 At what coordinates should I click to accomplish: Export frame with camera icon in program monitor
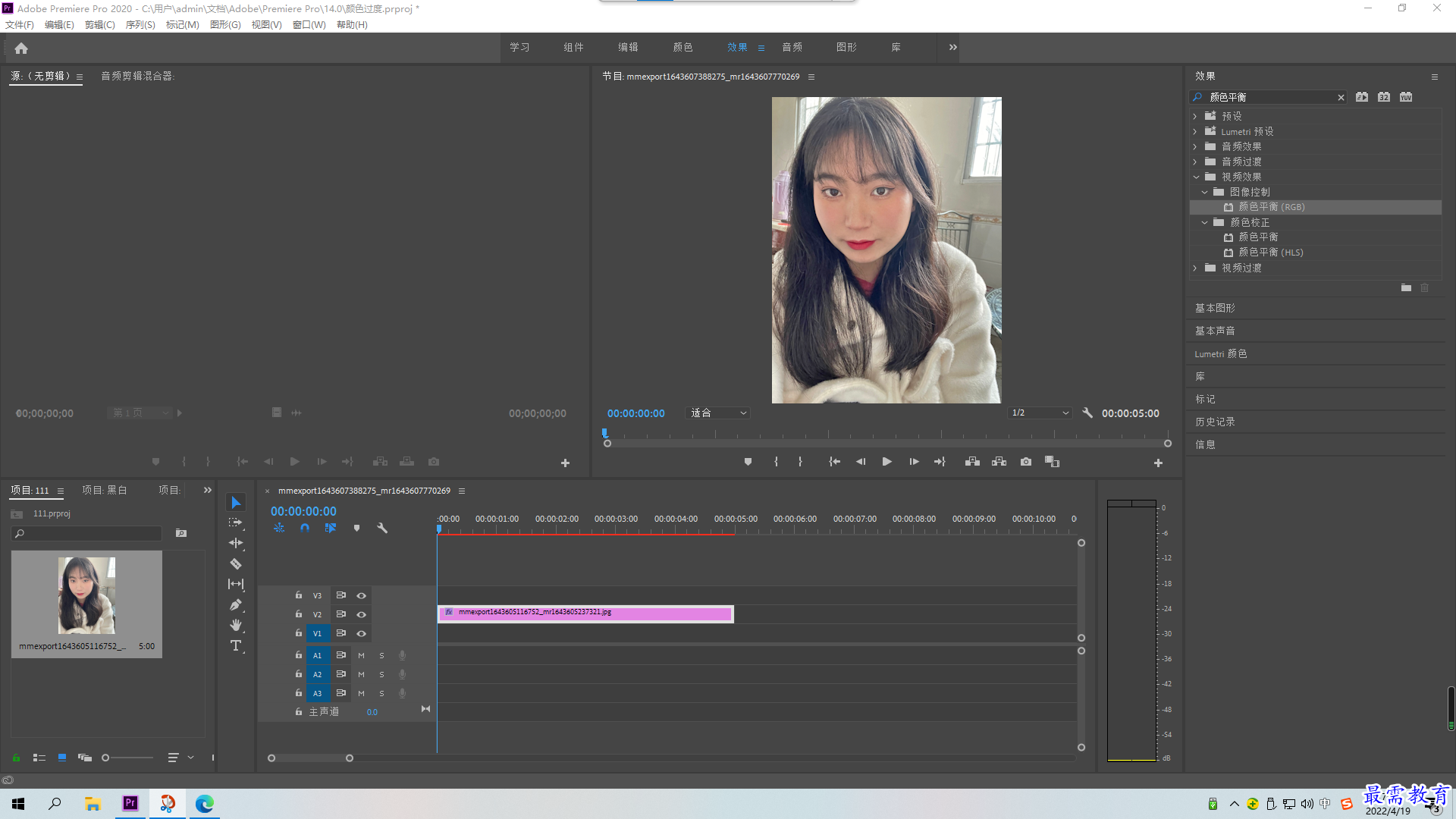1026,462
